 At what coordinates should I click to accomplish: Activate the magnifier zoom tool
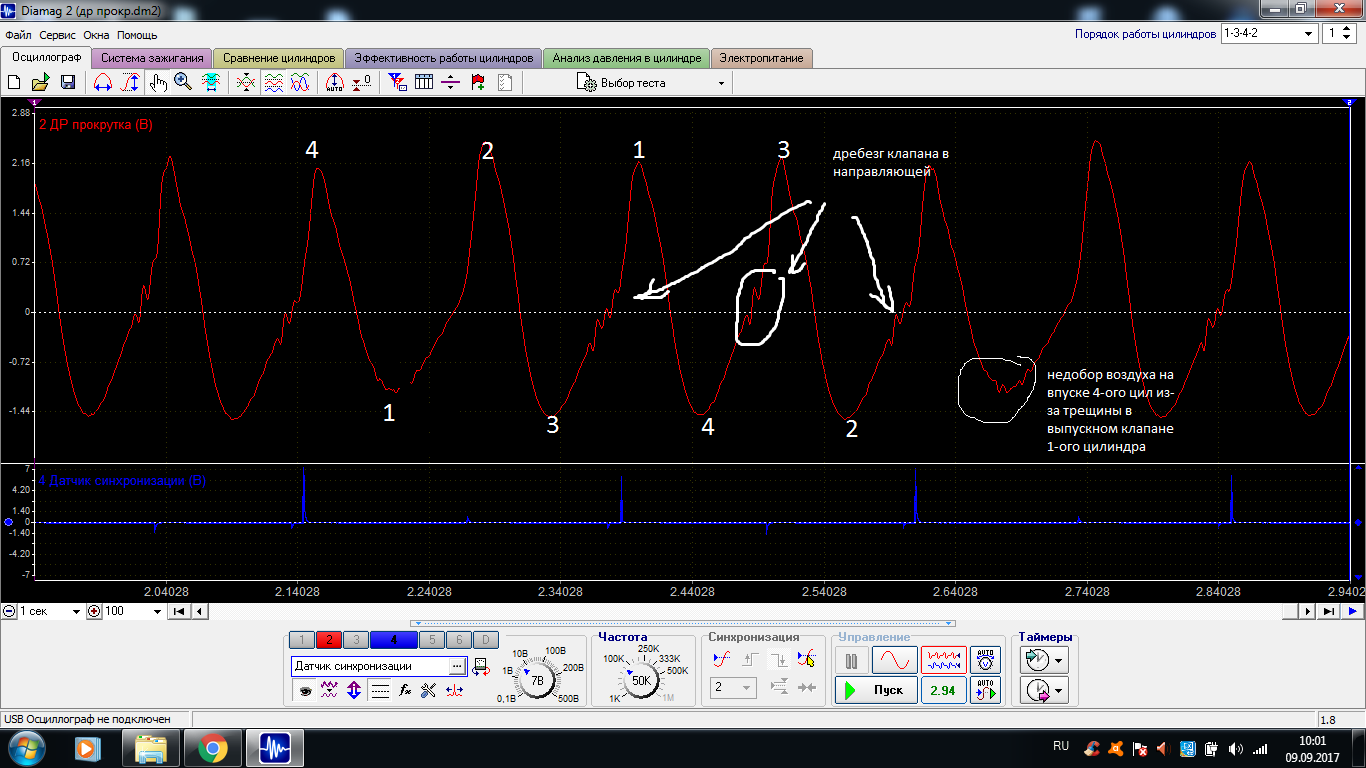point(183,83)
